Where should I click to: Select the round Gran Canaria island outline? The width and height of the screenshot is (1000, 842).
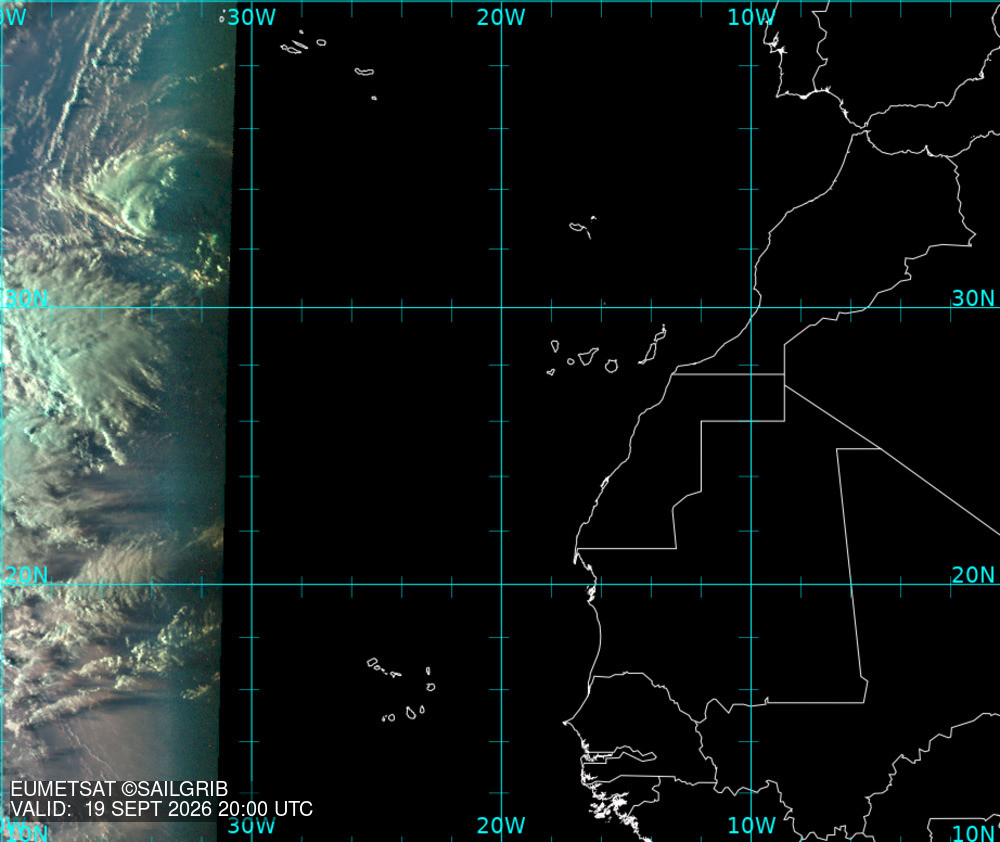coord(611,366)
